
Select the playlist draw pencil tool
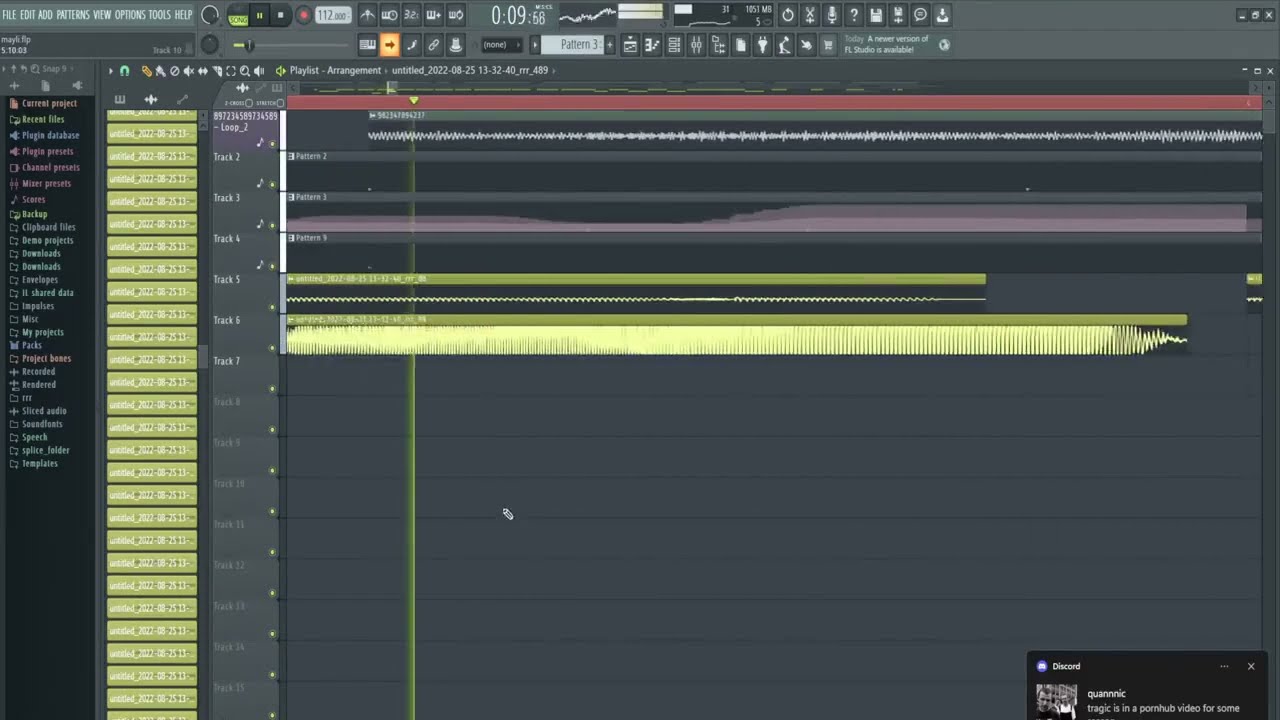point(146,71)
